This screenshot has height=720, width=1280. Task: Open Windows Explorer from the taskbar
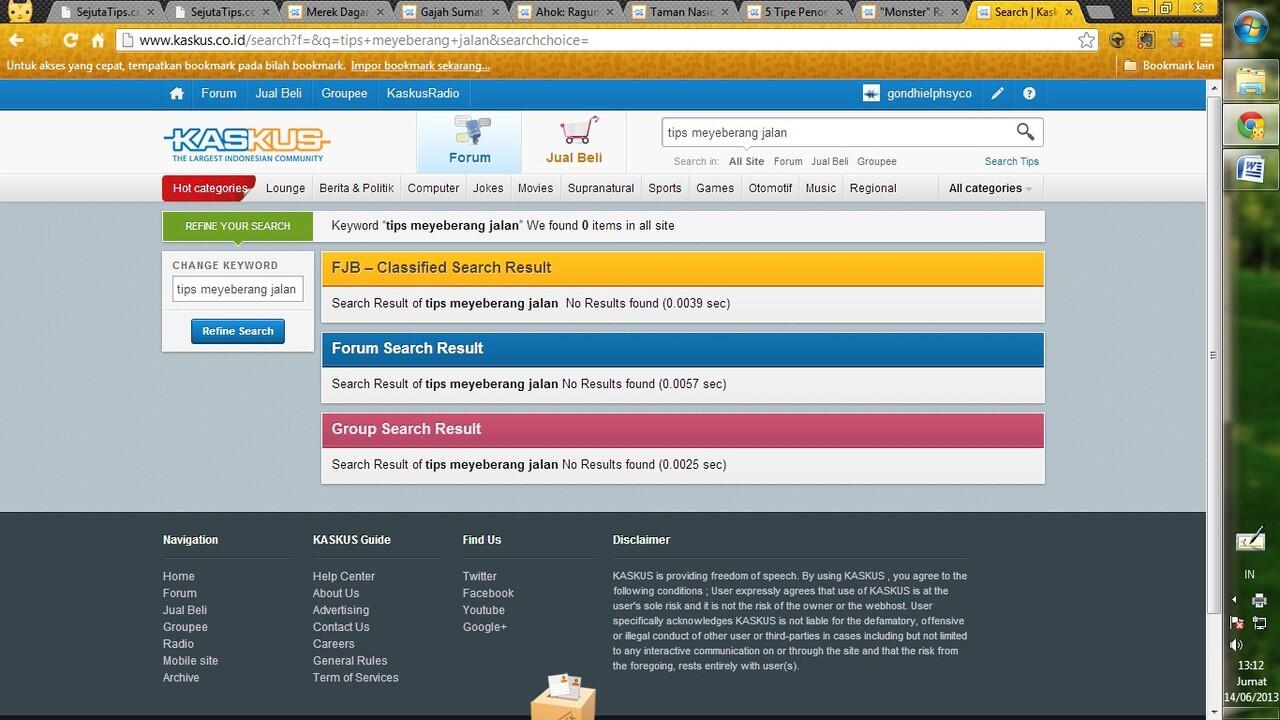(x=1250, y=82)
